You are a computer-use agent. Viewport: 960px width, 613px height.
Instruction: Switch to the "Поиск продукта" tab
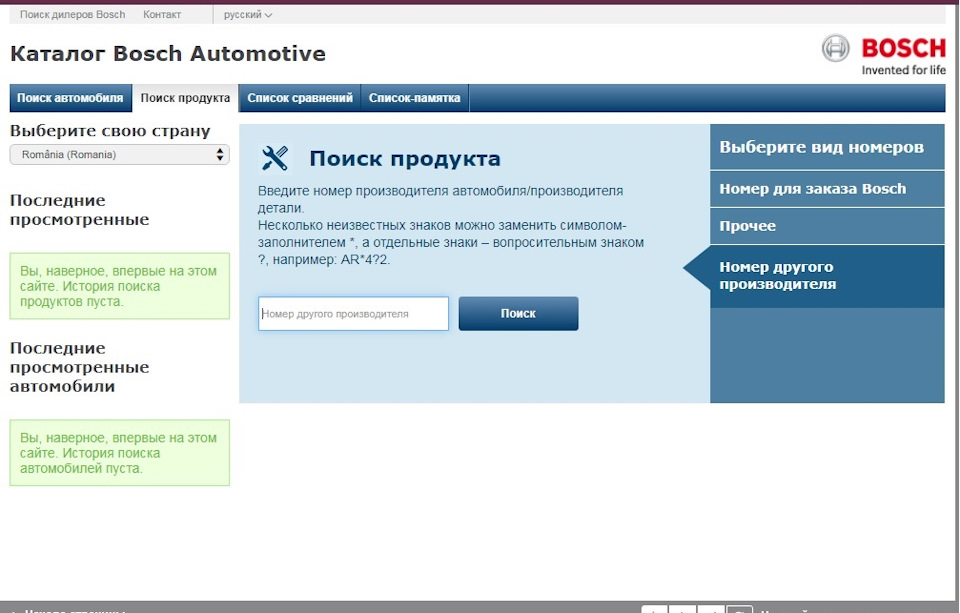pos(186,98)
